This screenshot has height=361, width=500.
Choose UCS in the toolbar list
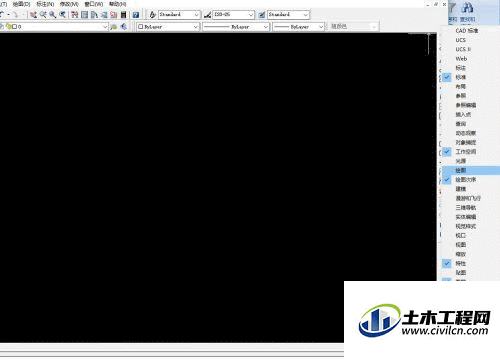pyautogui.click(x=471, y=40)
